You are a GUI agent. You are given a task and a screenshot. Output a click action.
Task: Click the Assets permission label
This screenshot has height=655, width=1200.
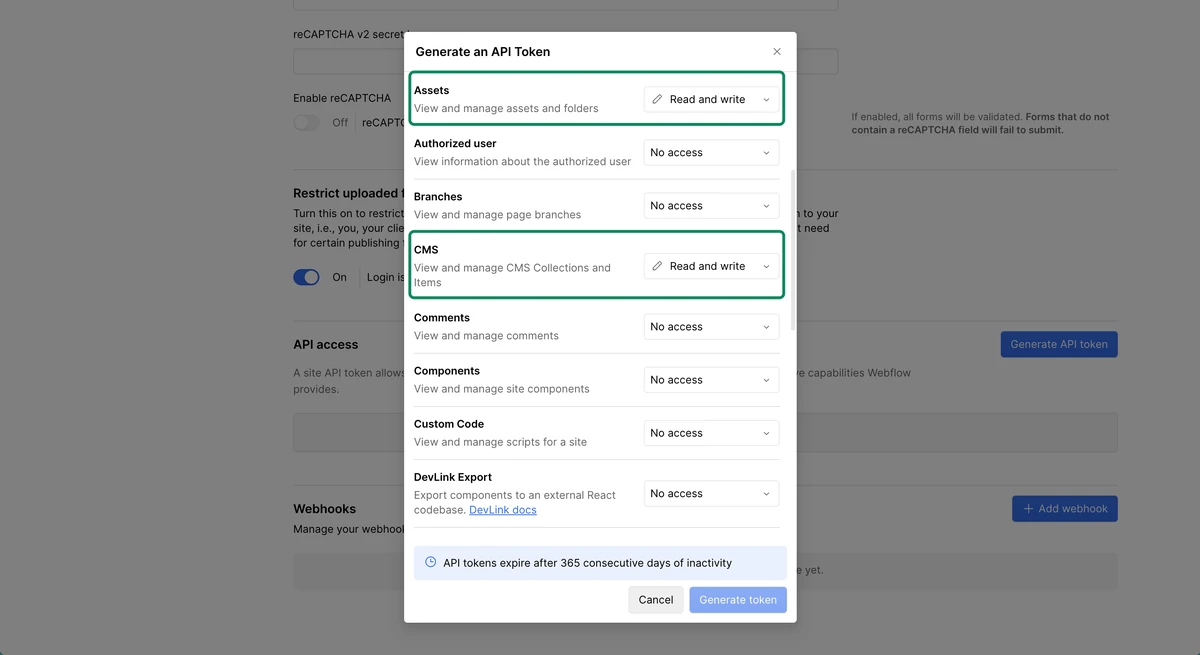click(x=432, y=90)
